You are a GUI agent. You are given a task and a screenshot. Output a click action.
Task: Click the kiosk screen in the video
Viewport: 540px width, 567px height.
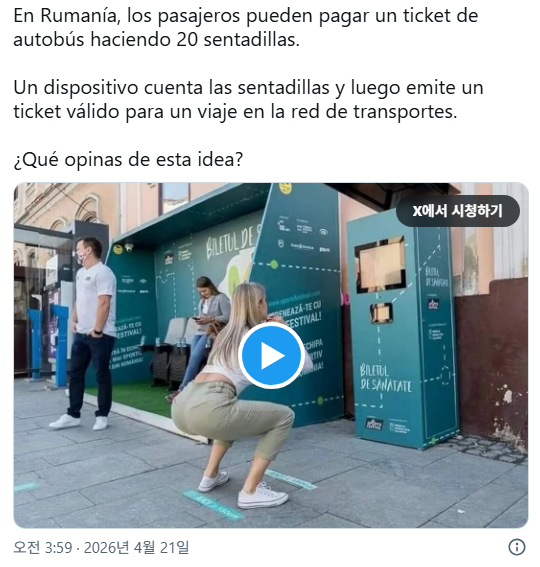pyautogui.click(x=380, y=264)
